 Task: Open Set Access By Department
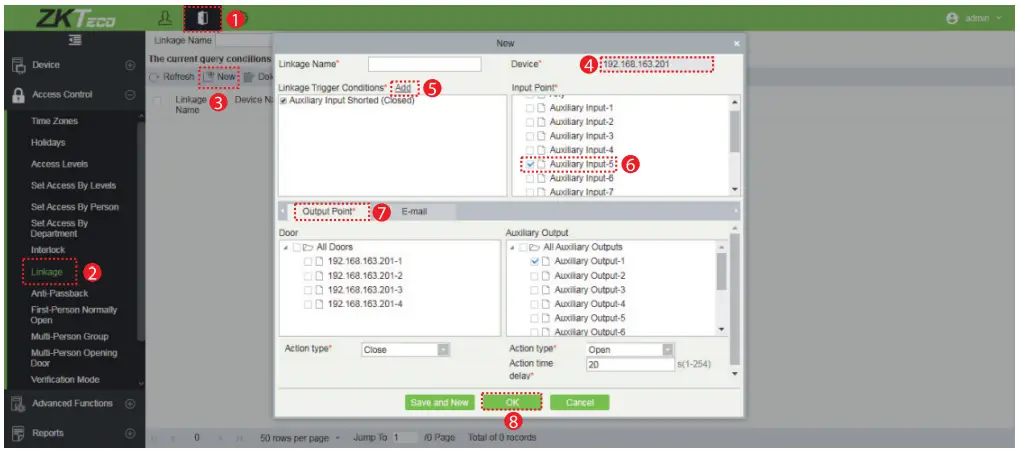59,228
